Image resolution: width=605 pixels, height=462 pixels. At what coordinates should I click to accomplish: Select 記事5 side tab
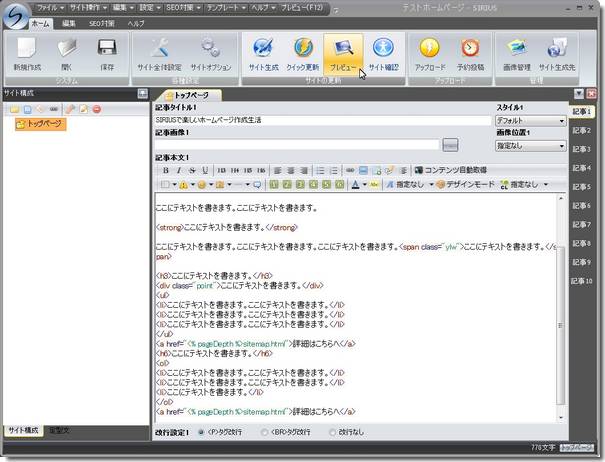(581, 187)
